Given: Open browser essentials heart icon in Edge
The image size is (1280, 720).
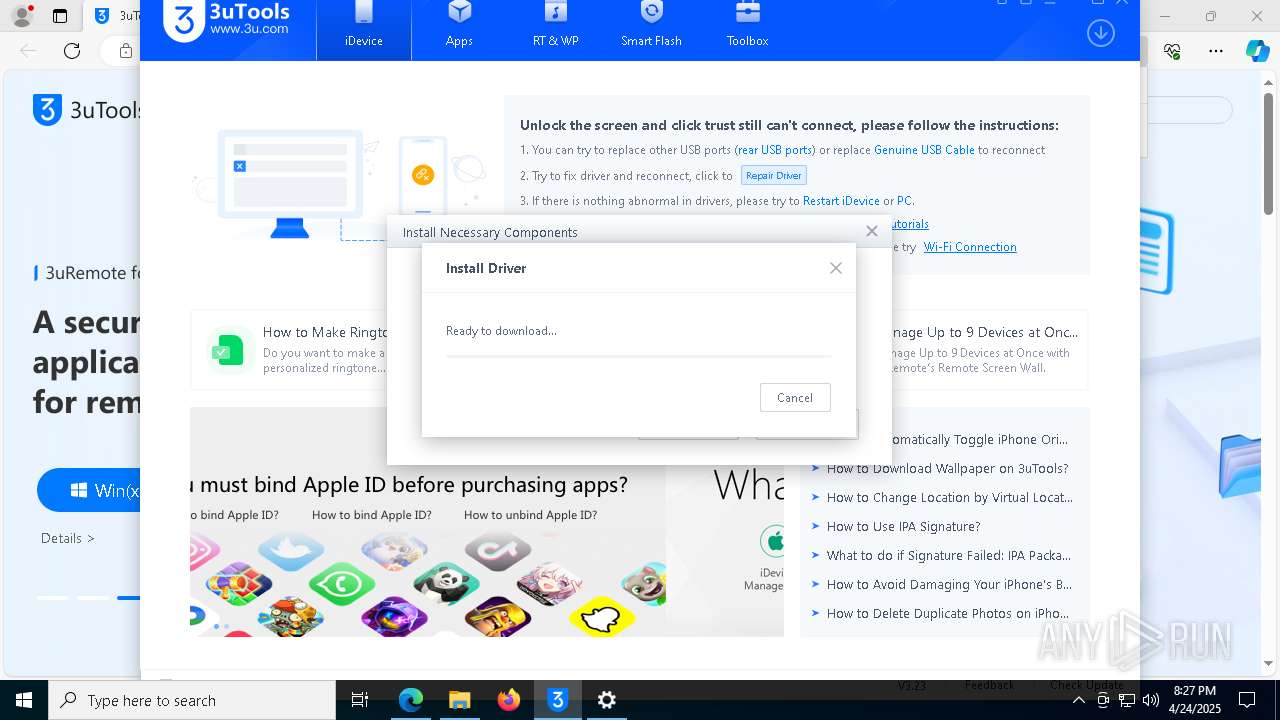Looking at the screenshot, I should point(1173,51).
